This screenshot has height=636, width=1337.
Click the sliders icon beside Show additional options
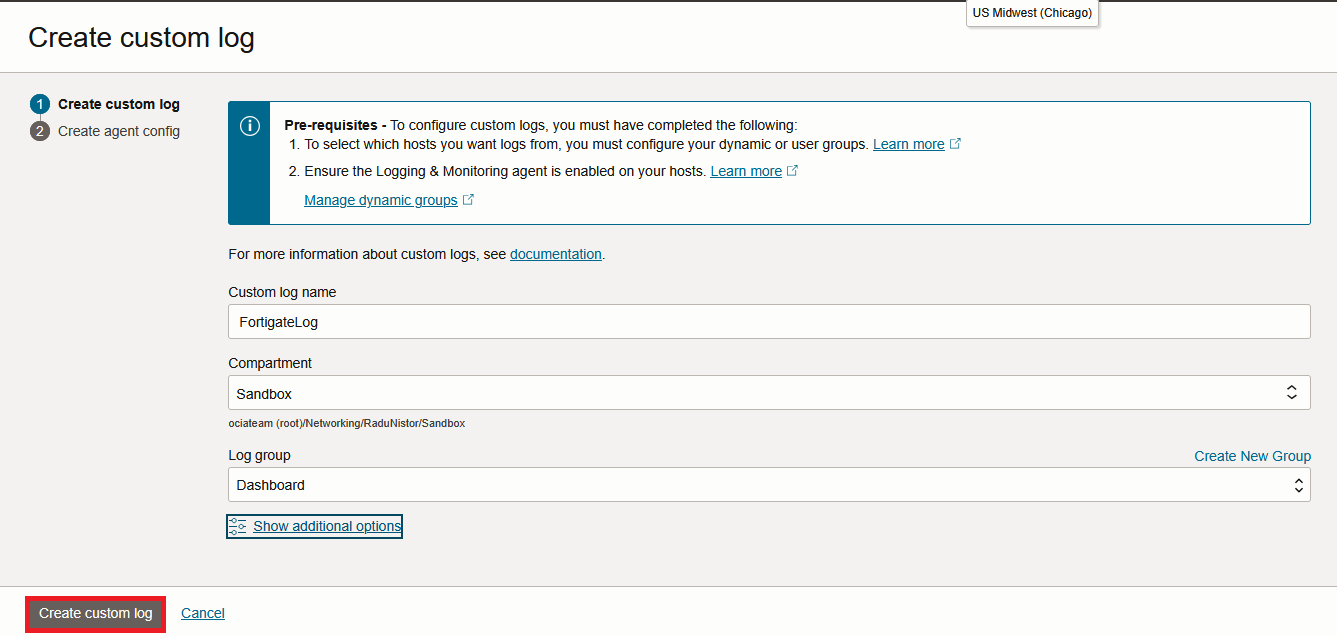point(238,526)
